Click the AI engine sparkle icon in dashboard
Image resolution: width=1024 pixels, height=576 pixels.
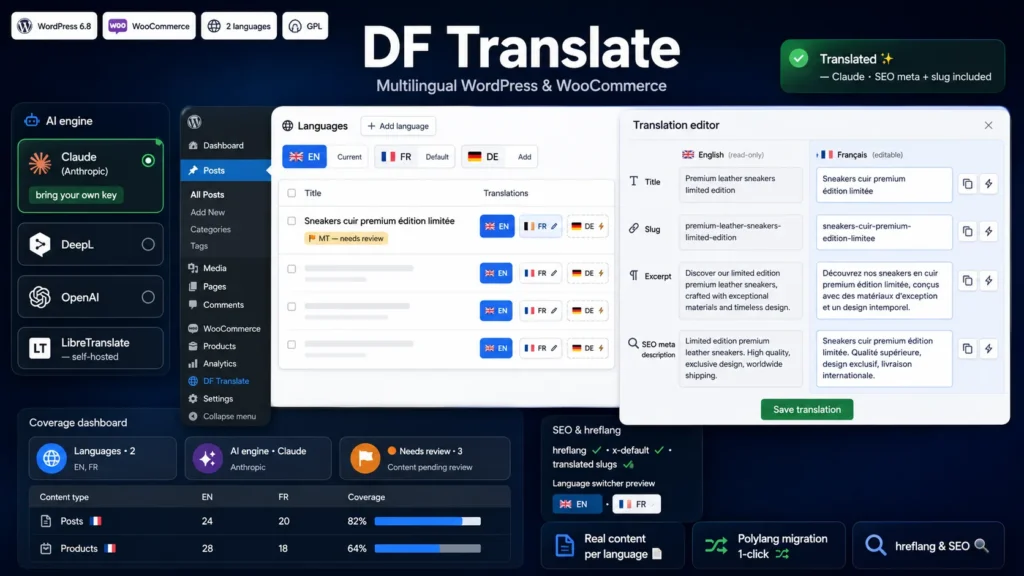point(208,458)
